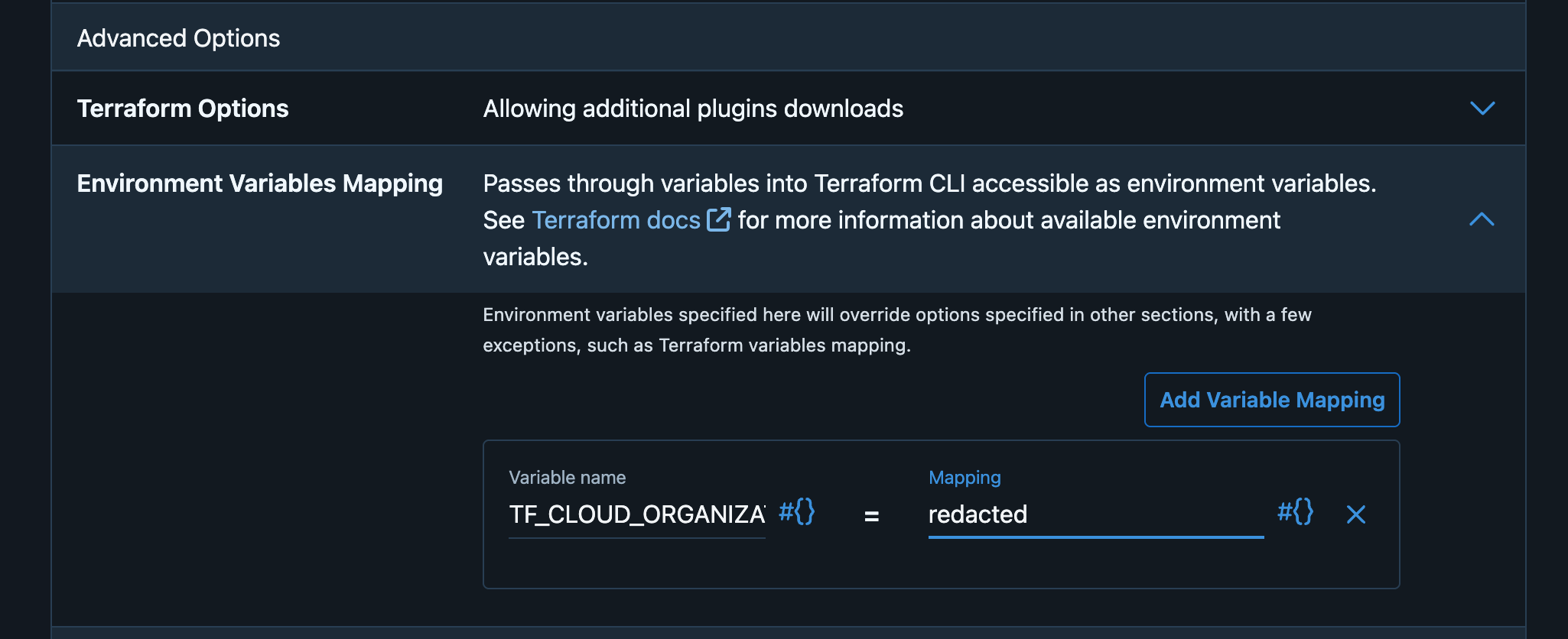
Task: Click the external link icon beside Terraform docs
Action: pos(718,219)
